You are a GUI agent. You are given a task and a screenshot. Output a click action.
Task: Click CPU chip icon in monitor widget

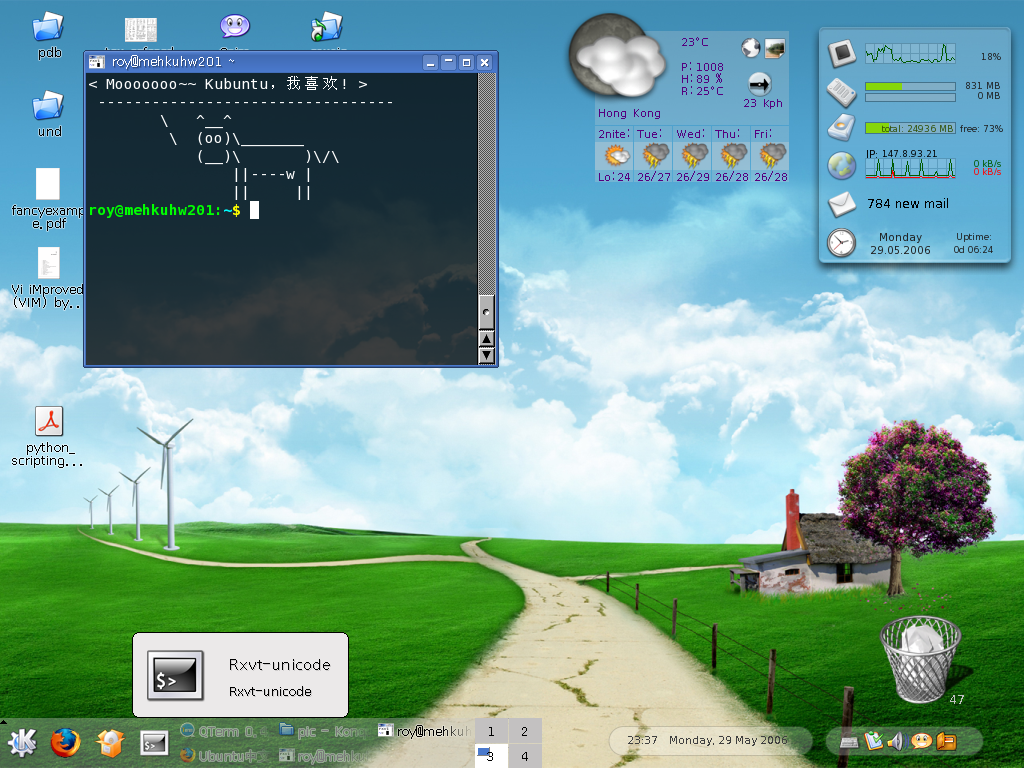tap(842, 53)
